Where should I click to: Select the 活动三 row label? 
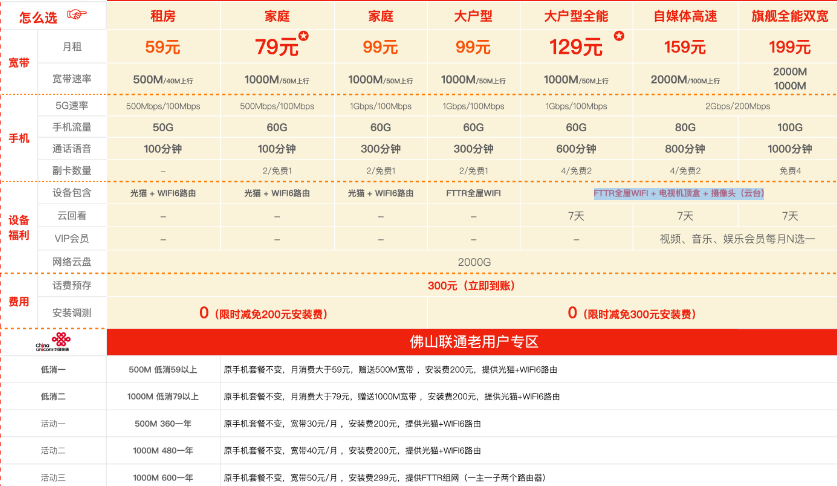click(53, 478)
